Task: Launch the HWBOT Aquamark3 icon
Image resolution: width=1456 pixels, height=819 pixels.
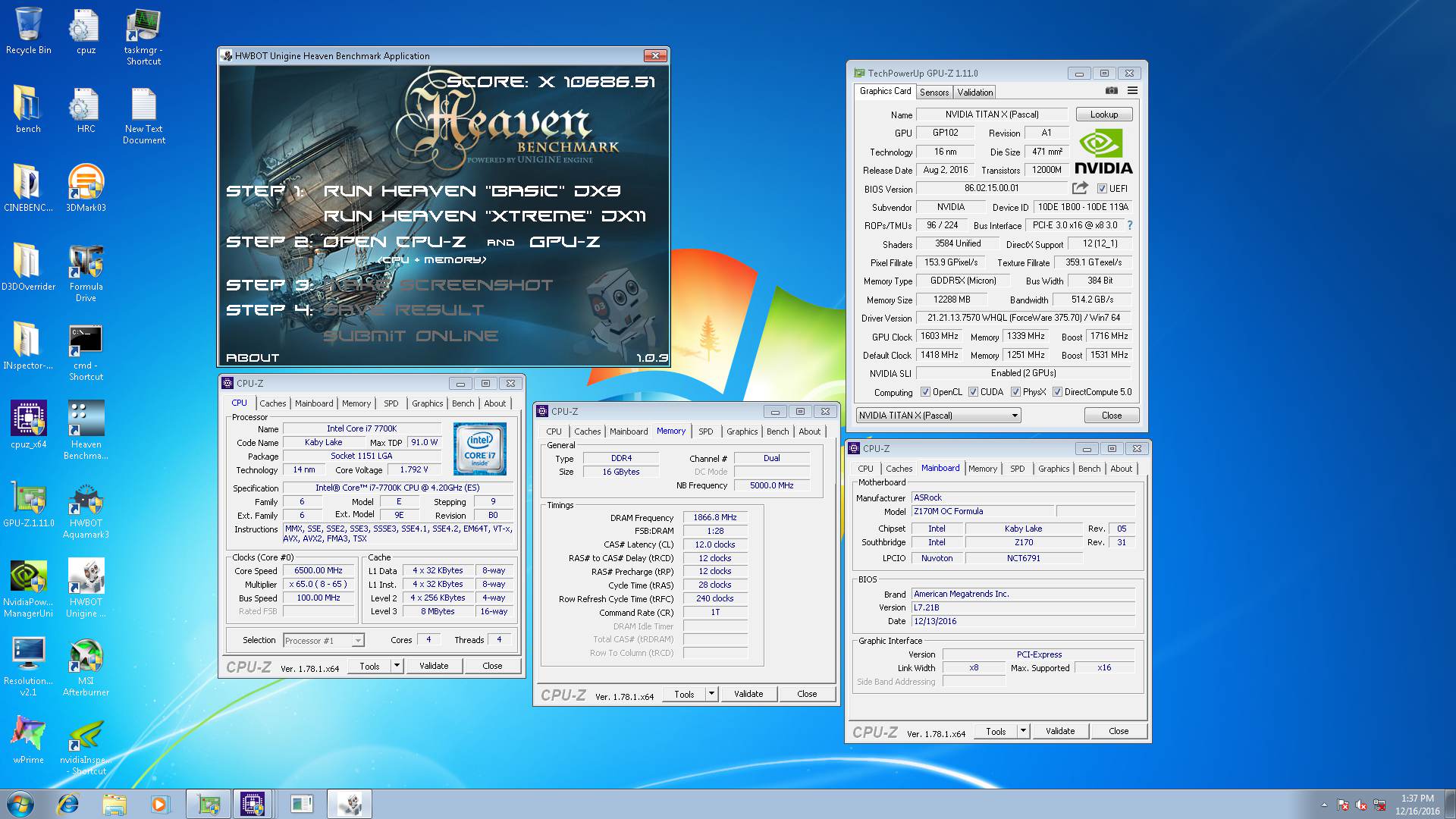Action: [86, 510]
